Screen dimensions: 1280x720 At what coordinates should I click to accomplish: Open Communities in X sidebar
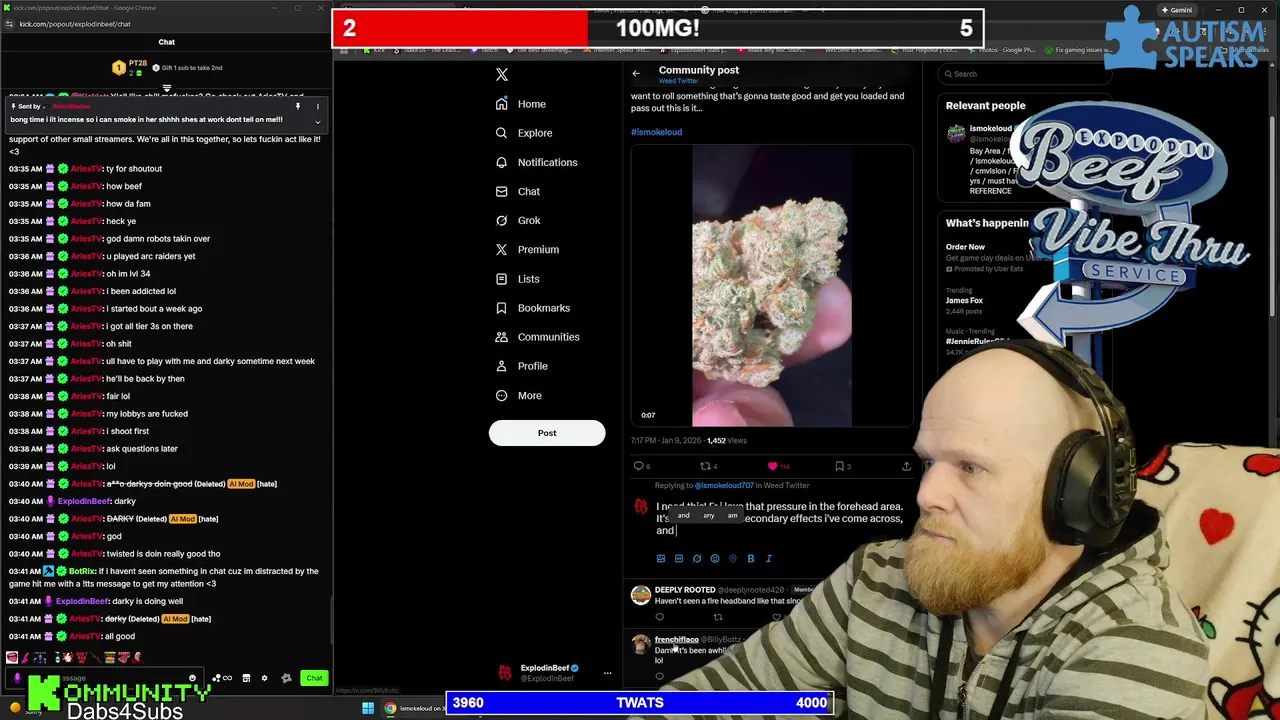[x=537, y=337]
